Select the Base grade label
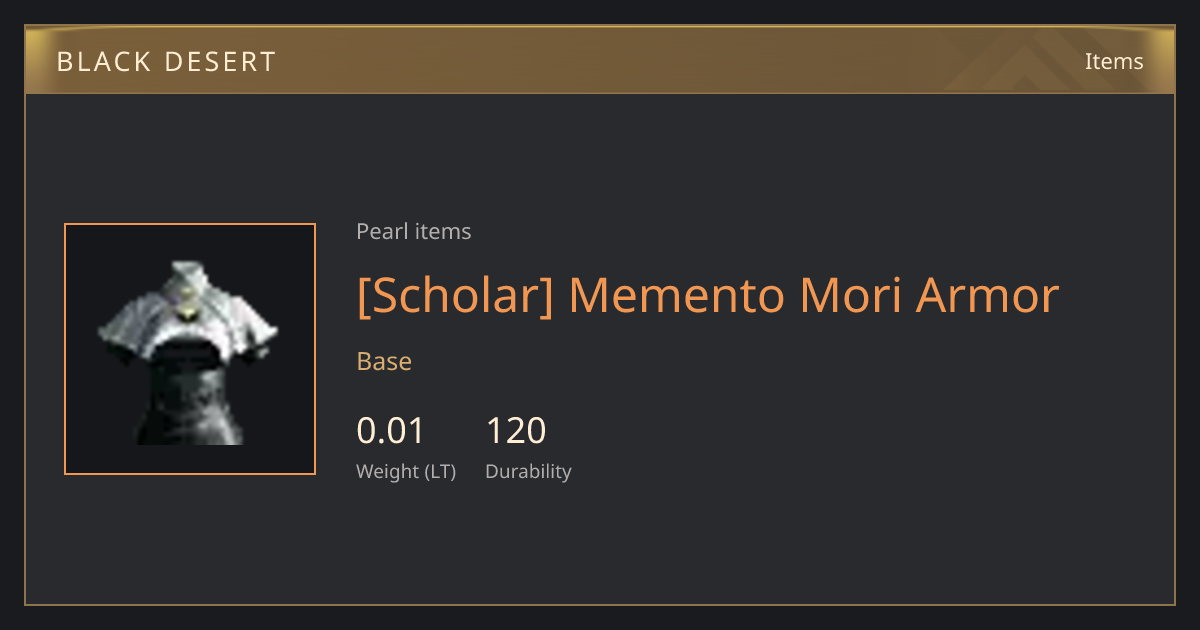The height and width of the screenshot is (630, 1200). coord(384,361)
